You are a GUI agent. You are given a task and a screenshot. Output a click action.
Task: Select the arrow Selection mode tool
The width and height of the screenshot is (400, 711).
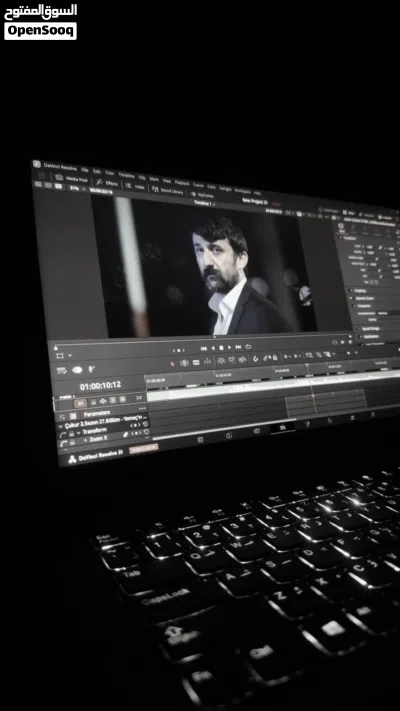[x=172, y=363]
